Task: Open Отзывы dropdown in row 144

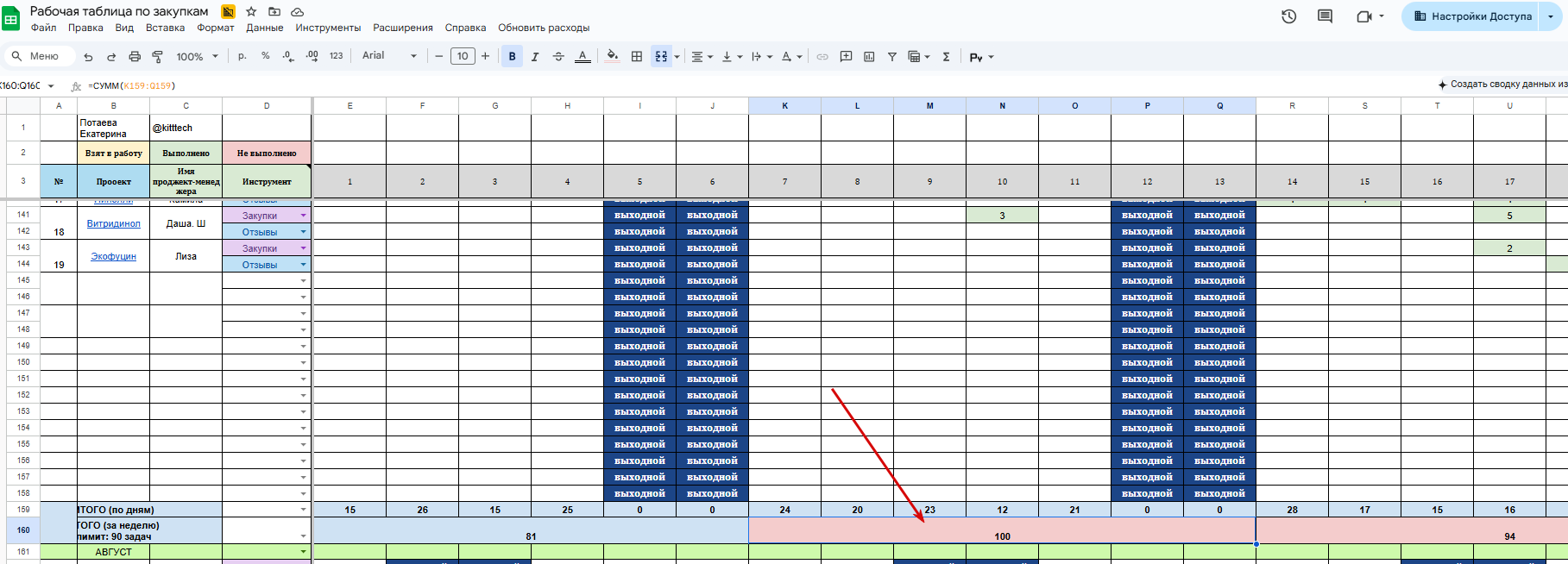Action: click(x=303, y=265)
